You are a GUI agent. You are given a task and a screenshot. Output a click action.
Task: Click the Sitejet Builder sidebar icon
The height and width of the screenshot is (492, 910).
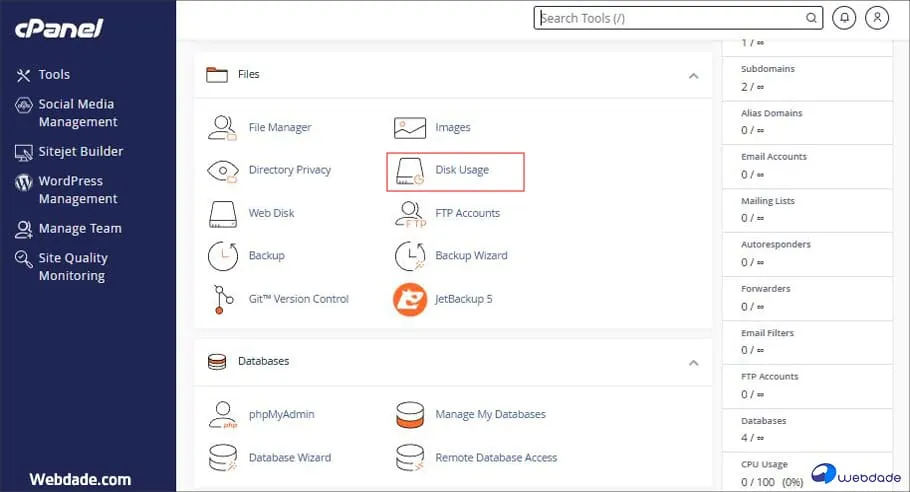pos(23,153)
